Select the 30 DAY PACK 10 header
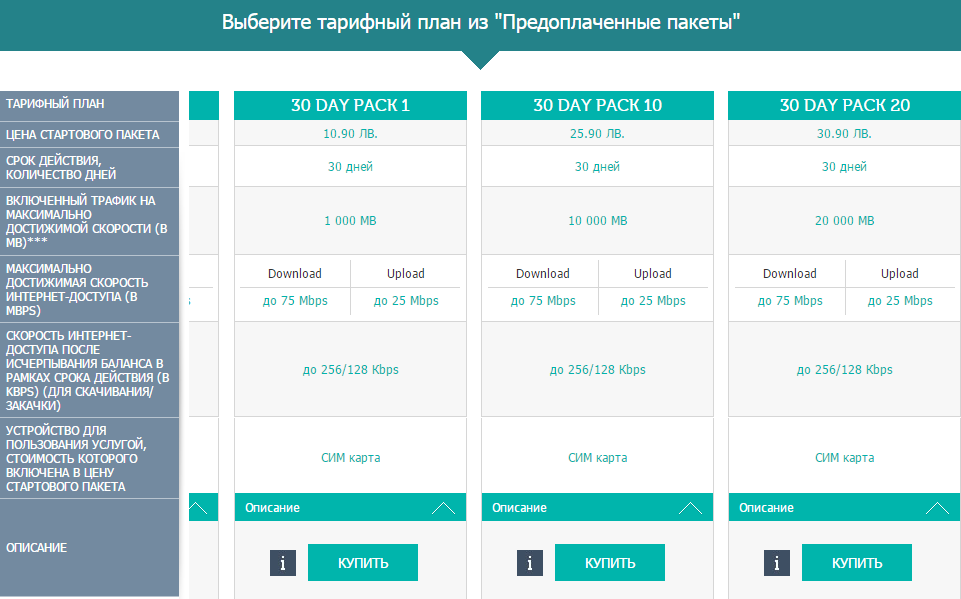This screenshot has width=961, height=599. tap(598, 105)
